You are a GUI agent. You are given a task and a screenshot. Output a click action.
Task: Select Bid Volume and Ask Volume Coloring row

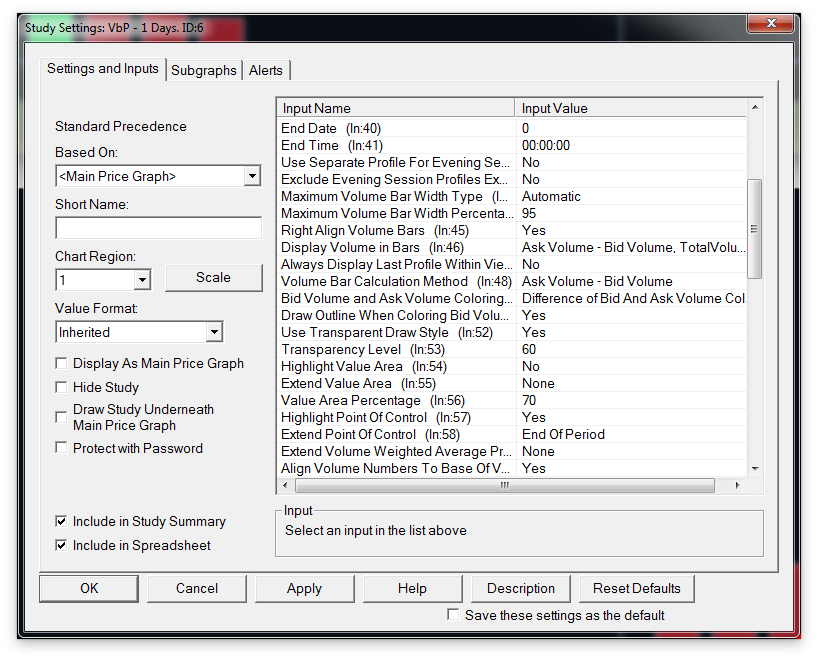(512, 298)
